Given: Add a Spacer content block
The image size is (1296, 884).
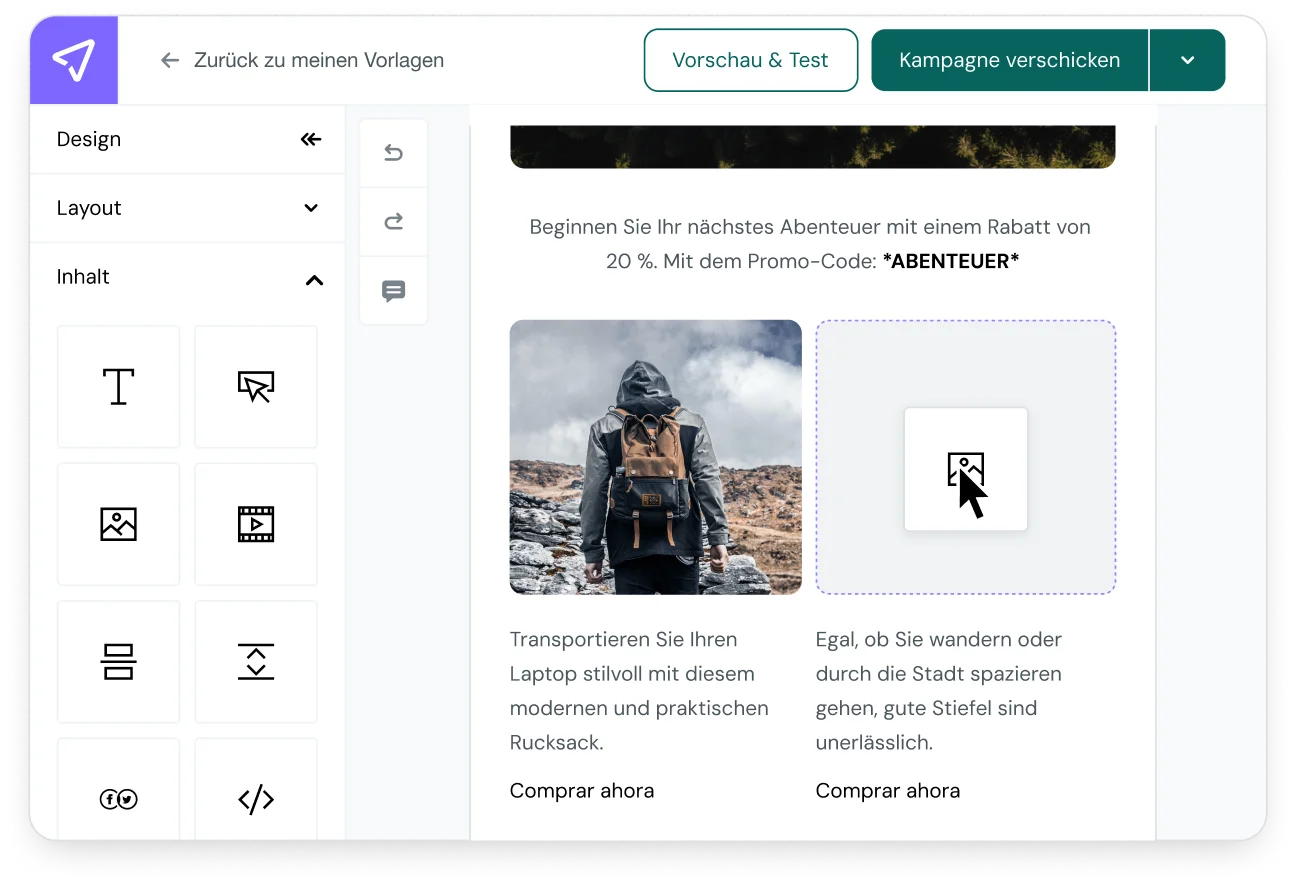Looking at the screenshot, I should [255, 661].
